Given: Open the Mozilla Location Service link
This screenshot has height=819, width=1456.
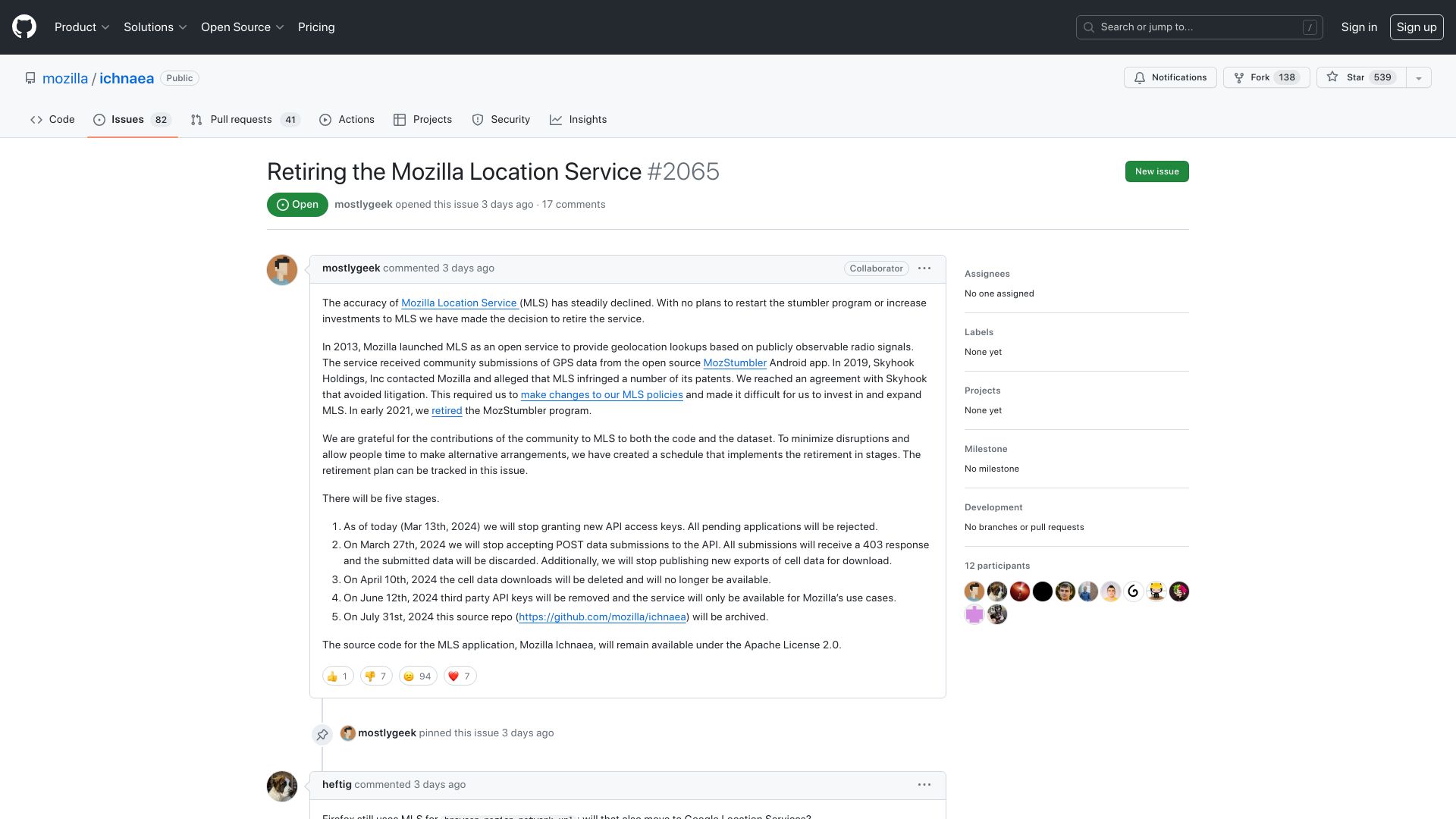Looking at the screenshot, I should coord(460,303).
